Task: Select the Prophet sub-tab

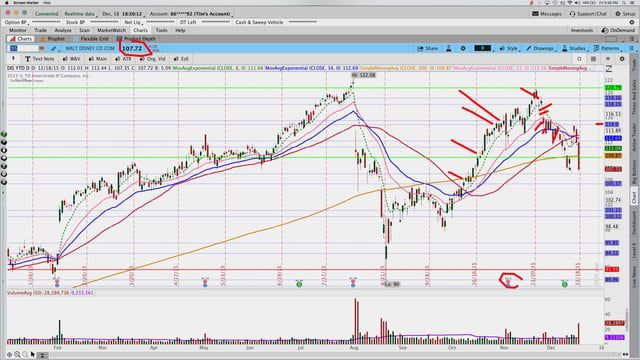Action: (53, 39)
